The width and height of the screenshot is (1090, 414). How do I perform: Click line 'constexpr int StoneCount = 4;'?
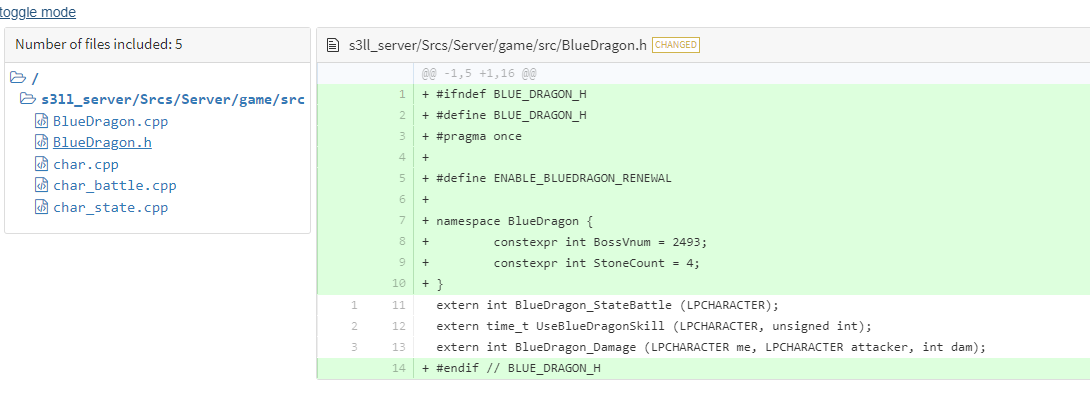(597, 263)
